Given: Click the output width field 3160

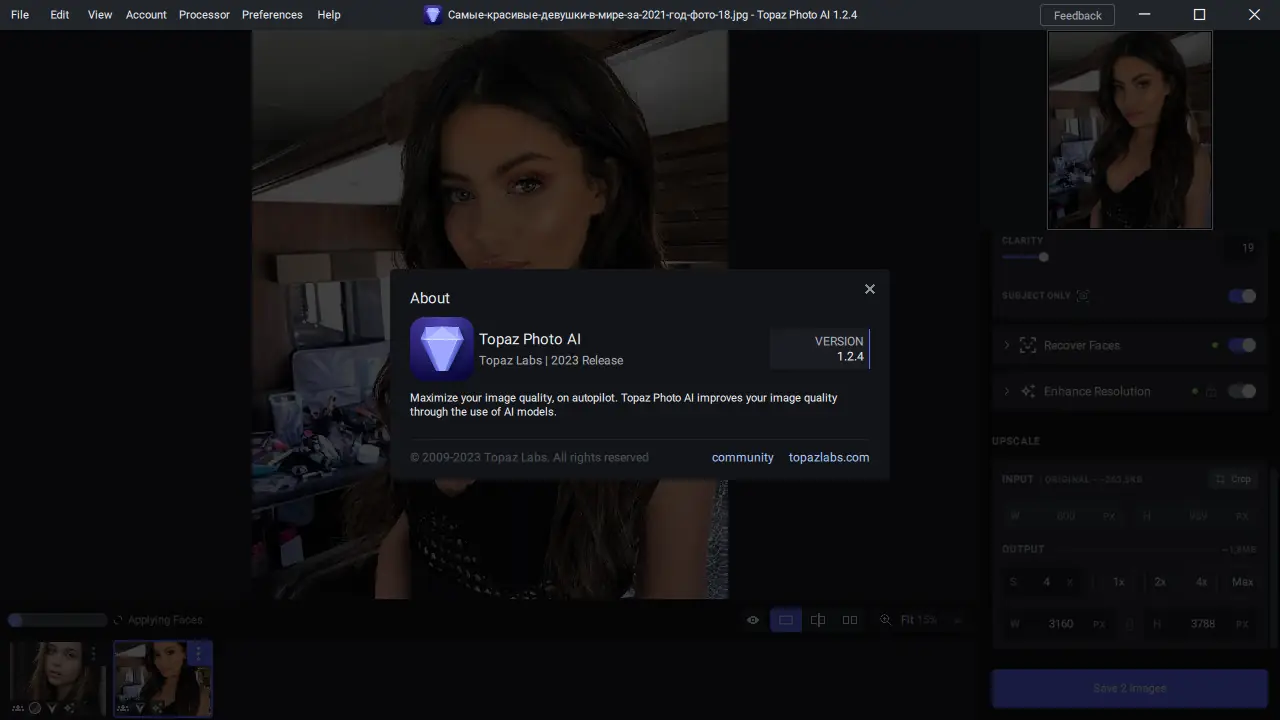Looking at the screenshot, I should [1061, 624].
